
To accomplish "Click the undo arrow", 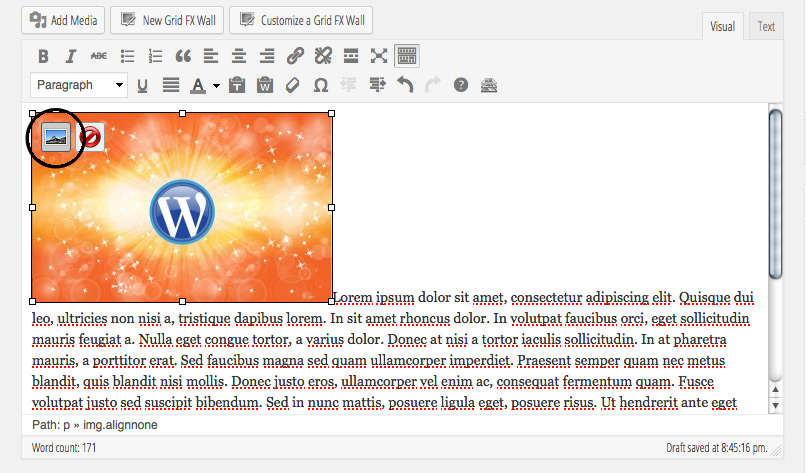I will coord(405,85).
